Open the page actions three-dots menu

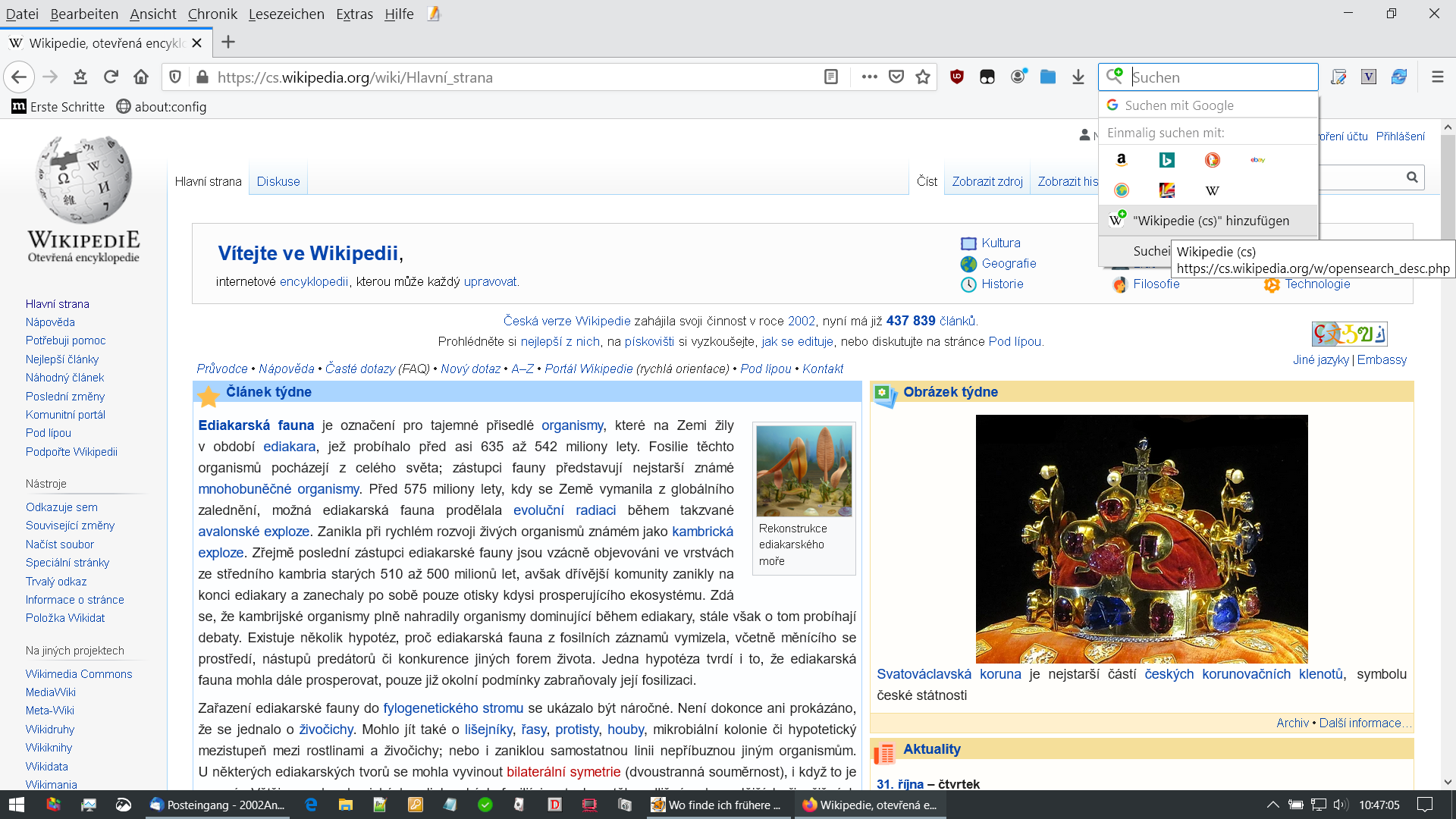869,77
